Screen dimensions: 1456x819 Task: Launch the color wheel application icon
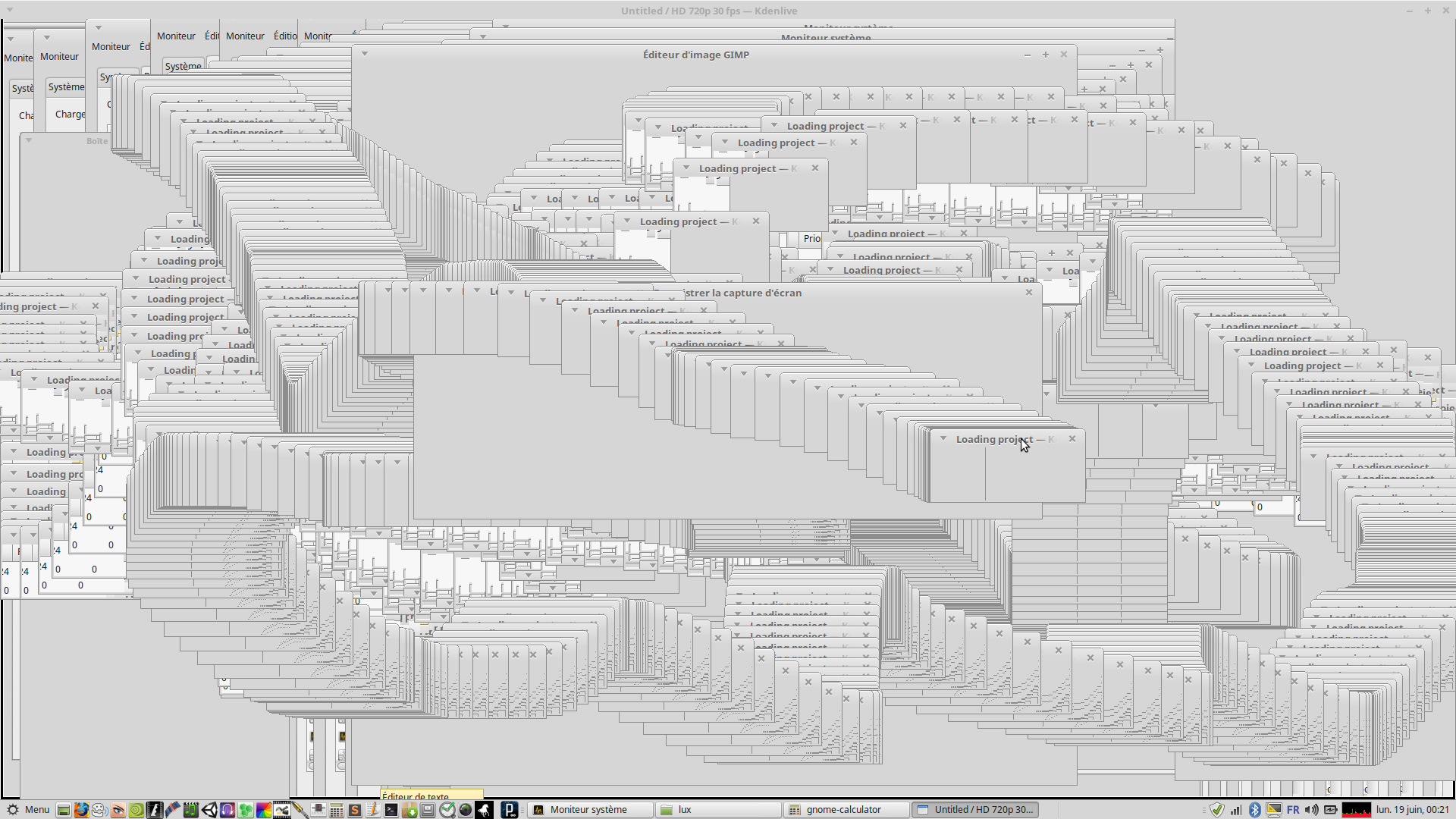click(264, 810)
